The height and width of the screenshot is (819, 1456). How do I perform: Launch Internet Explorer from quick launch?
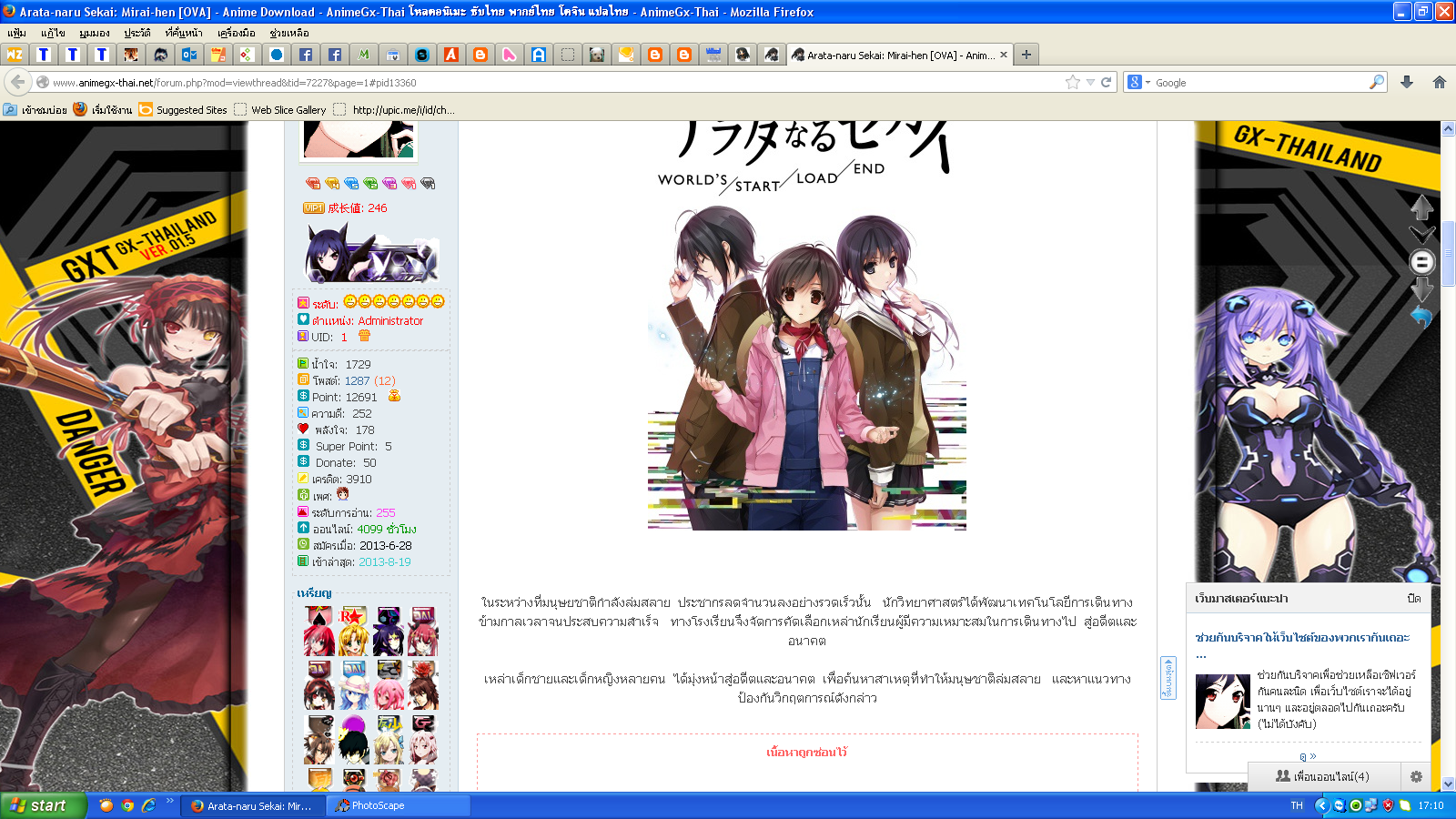coord(148,805)
